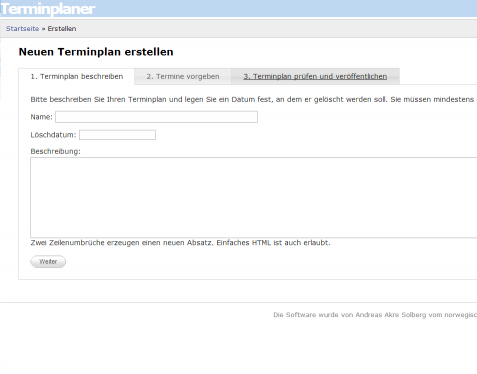This screenshot has width=477, height=374.
Task: Select the '1. Terminplan beschreiben' tab
Action: [x=77, y=76]
